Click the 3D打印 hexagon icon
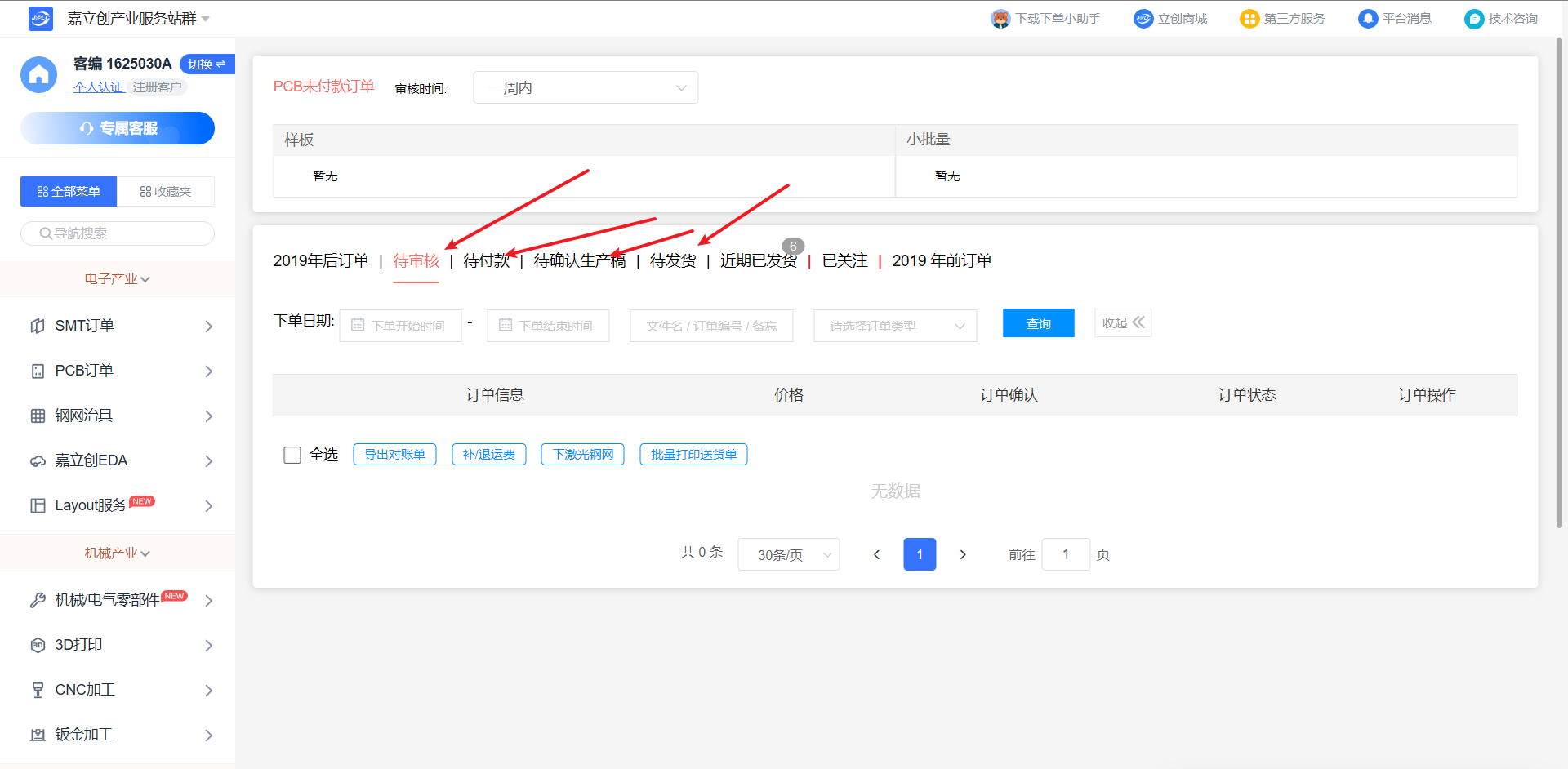 (x=38, y=645)
